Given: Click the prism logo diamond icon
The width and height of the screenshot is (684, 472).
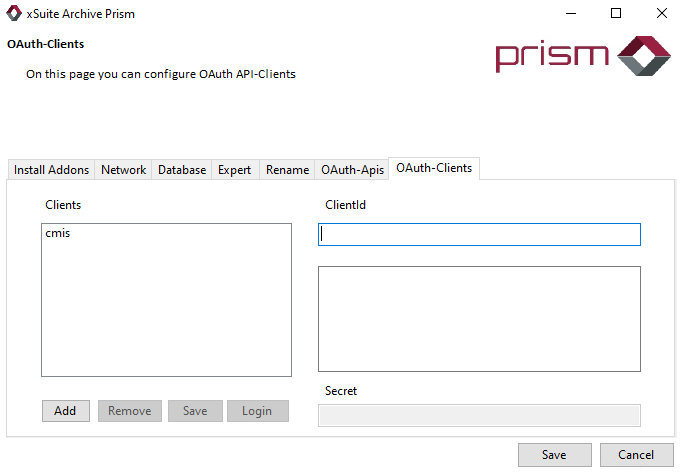Looking at the screenshot, I should (x=644, y=56).
